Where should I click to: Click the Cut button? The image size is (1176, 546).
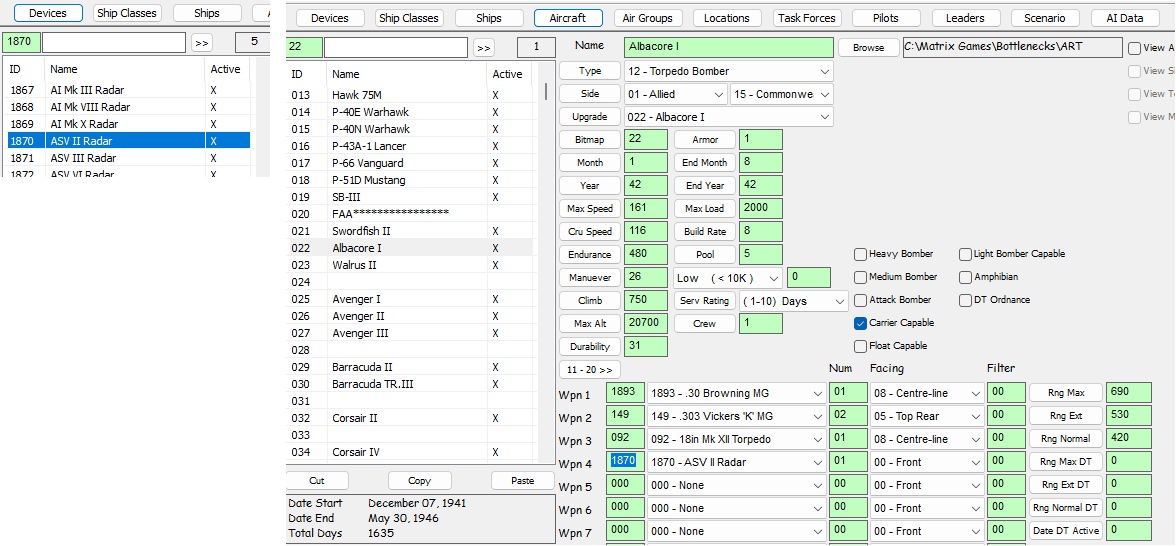[317, 481]
